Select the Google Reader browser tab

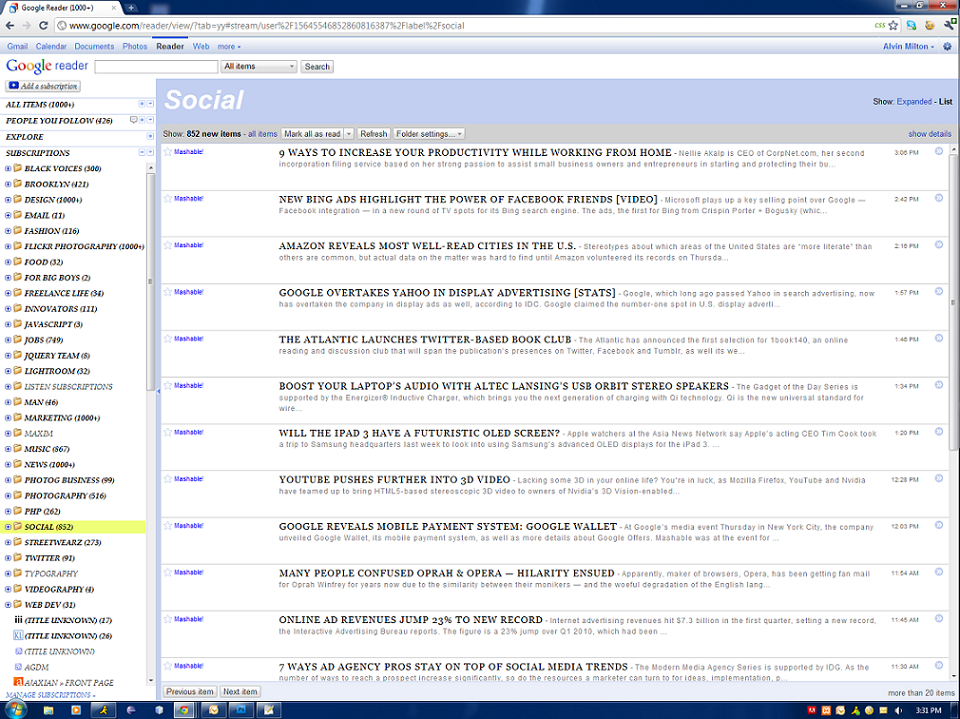61,8
